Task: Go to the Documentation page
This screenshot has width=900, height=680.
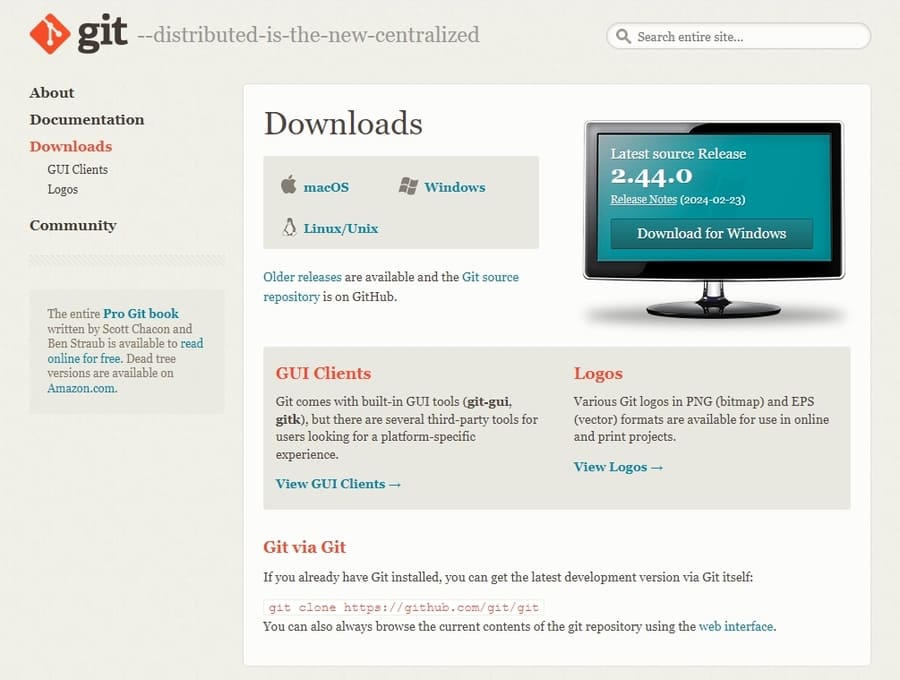Action: (x=87, y=120)
